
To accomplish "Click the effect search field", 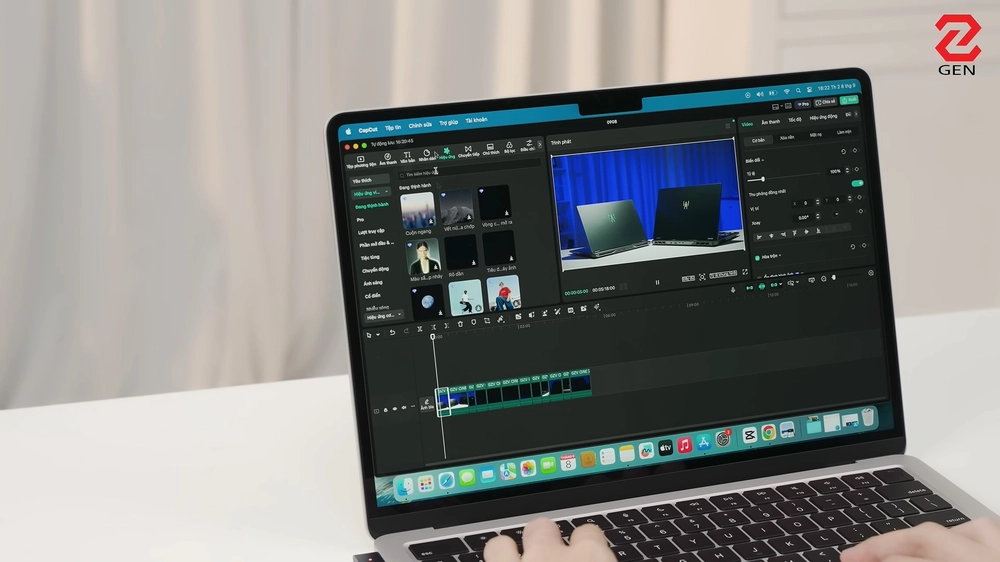I will (469, 168).
